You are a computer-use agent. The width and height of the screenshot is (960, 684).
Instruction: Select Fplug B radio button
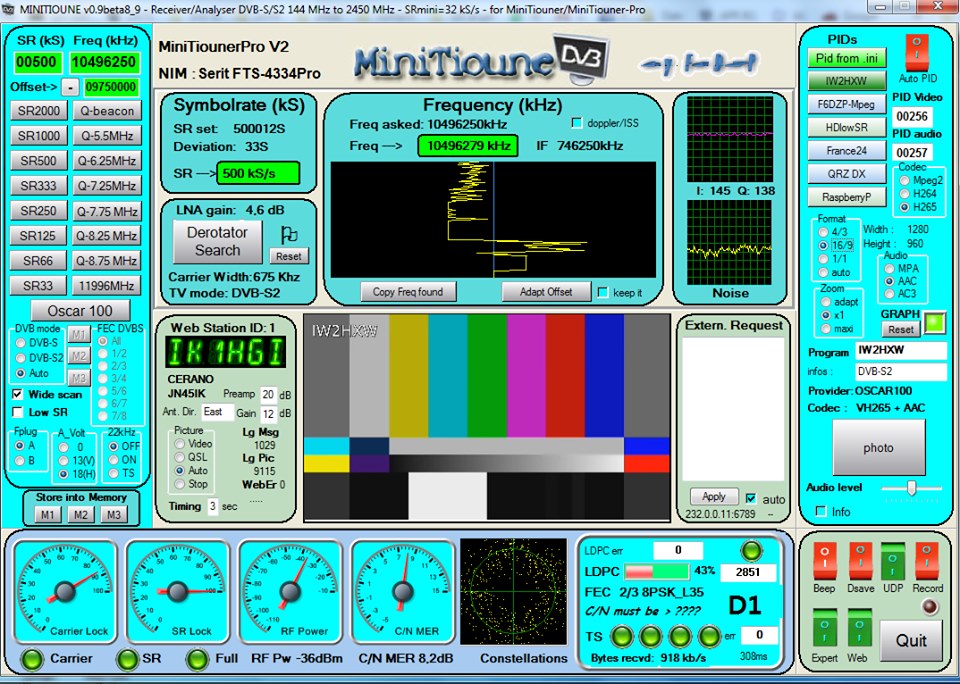click(20, 460)
